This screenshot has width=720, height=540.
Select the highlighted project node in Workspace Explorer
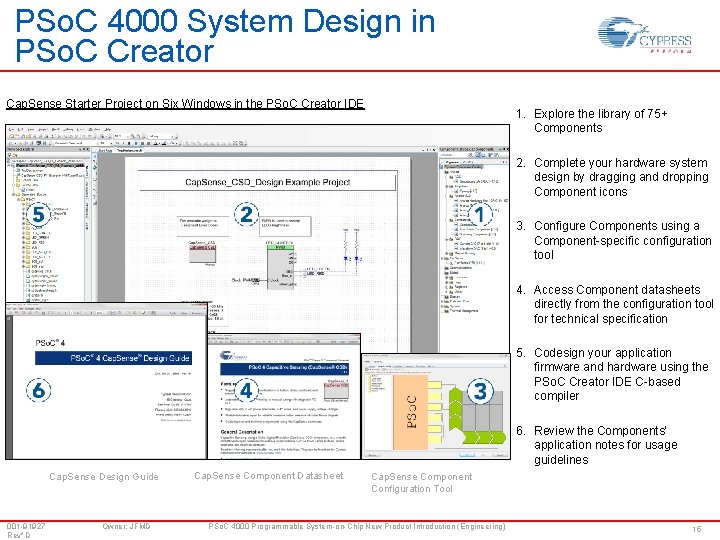pyautogui.click(x=51, y=165)
